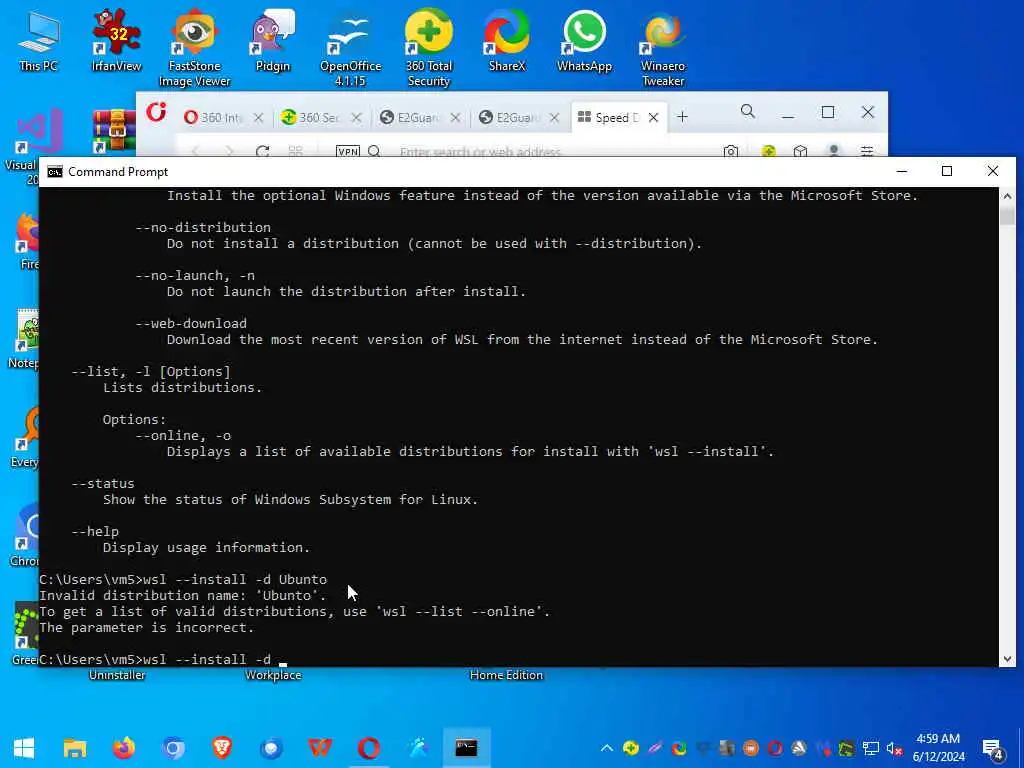Open the network tray icon
The image size is (1024, 768).
point(871,748)
